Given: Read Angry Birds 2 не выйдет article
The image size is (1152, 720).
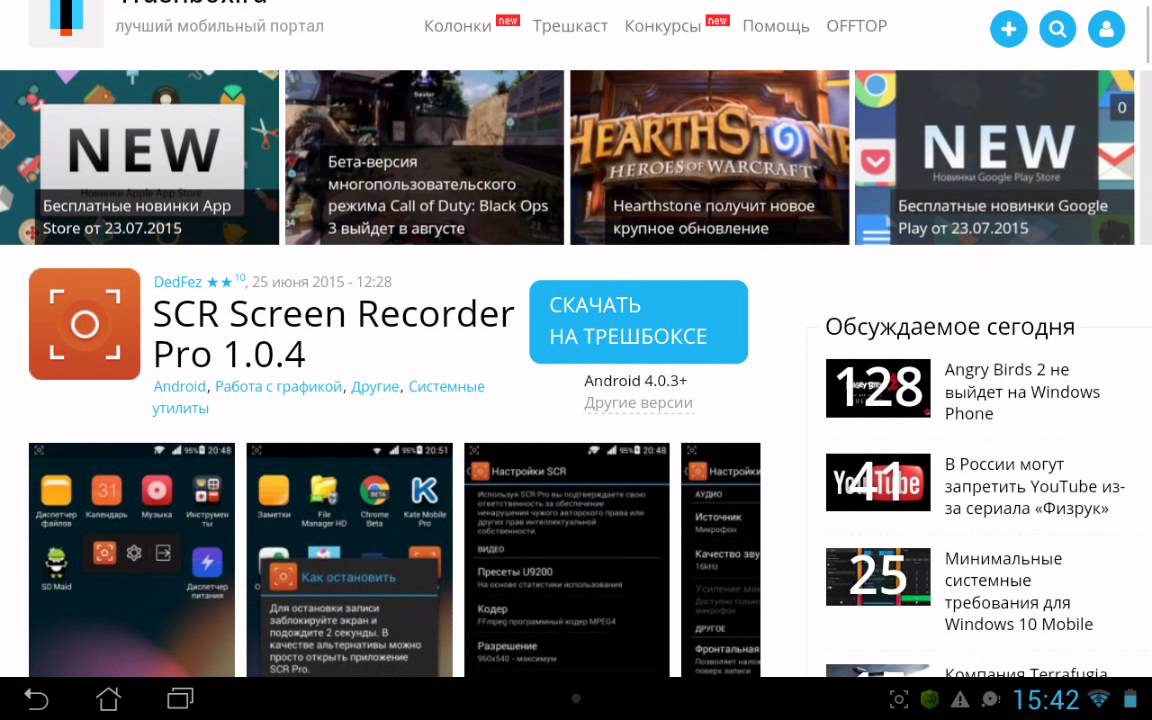Looking at the screenshot, I should [x=1022, y=392].
